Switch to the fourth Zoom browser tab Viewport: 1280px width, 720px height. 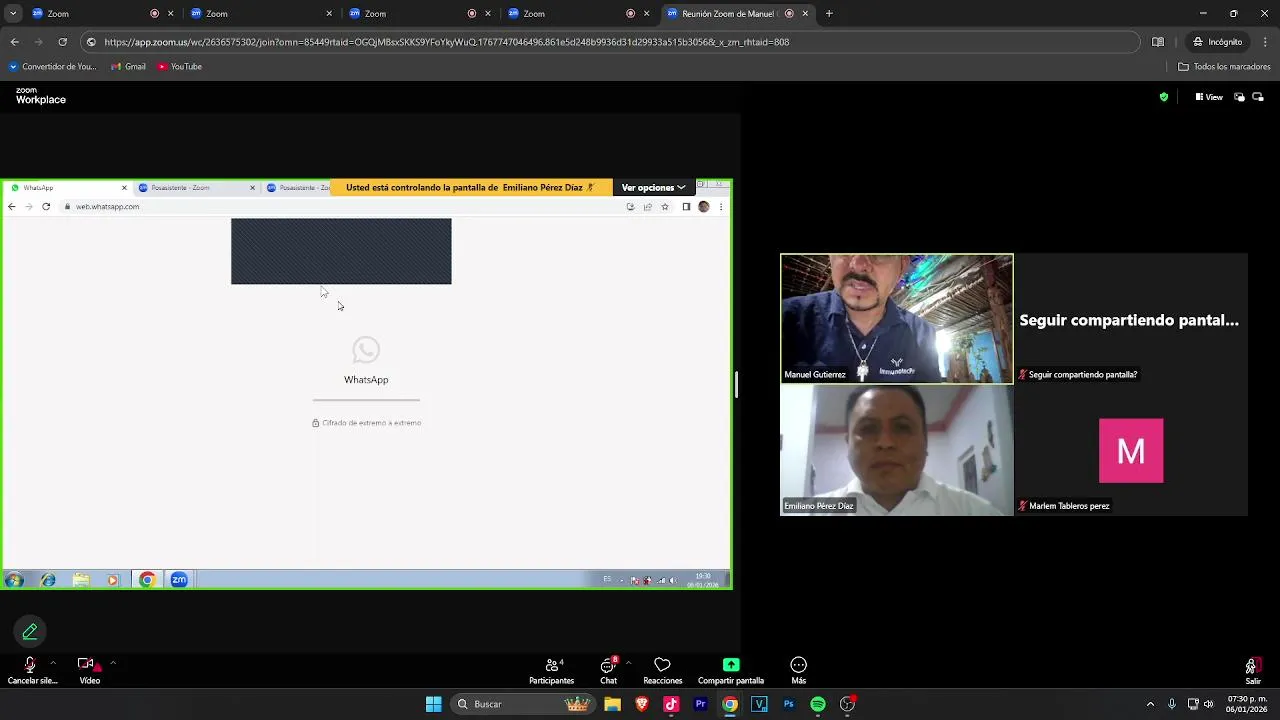pyautogui.click(x=579, y=14)
